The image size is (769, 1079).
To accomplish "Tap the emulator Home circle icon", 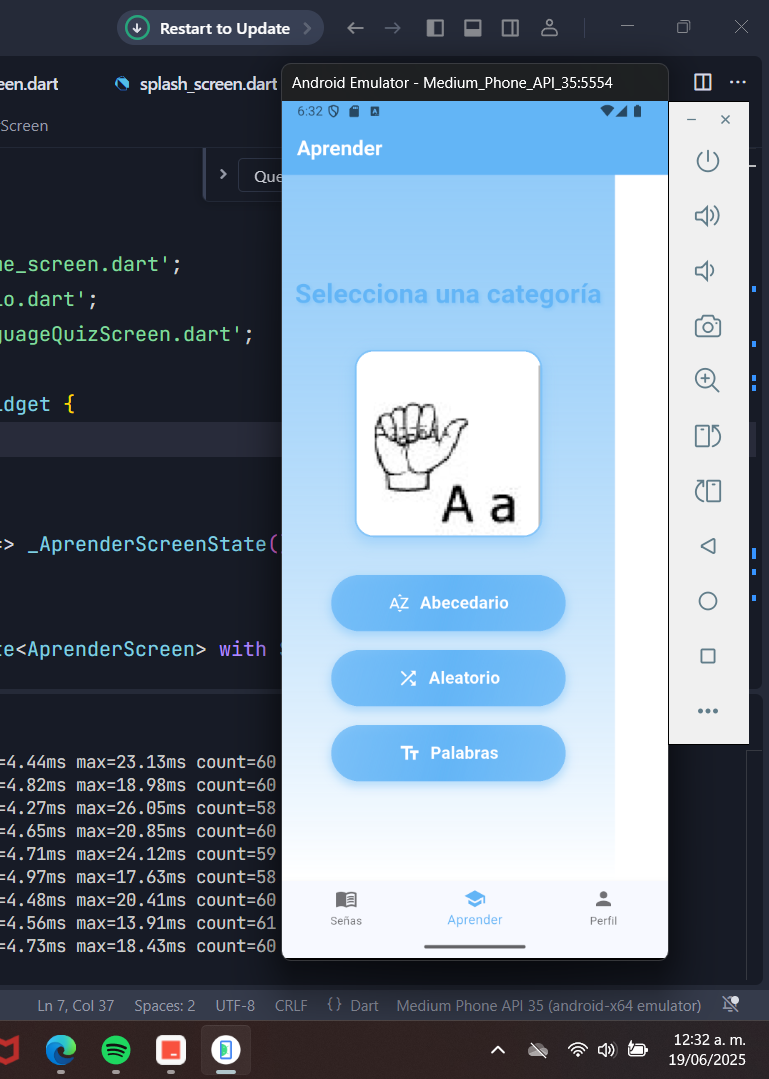I will point(707,601).
